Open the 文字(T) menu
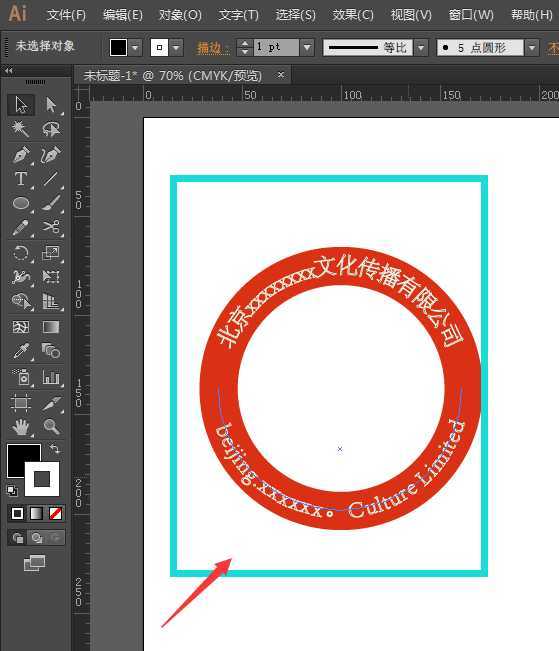This screenshot has width=559, height=651. (x=238, y=15)
